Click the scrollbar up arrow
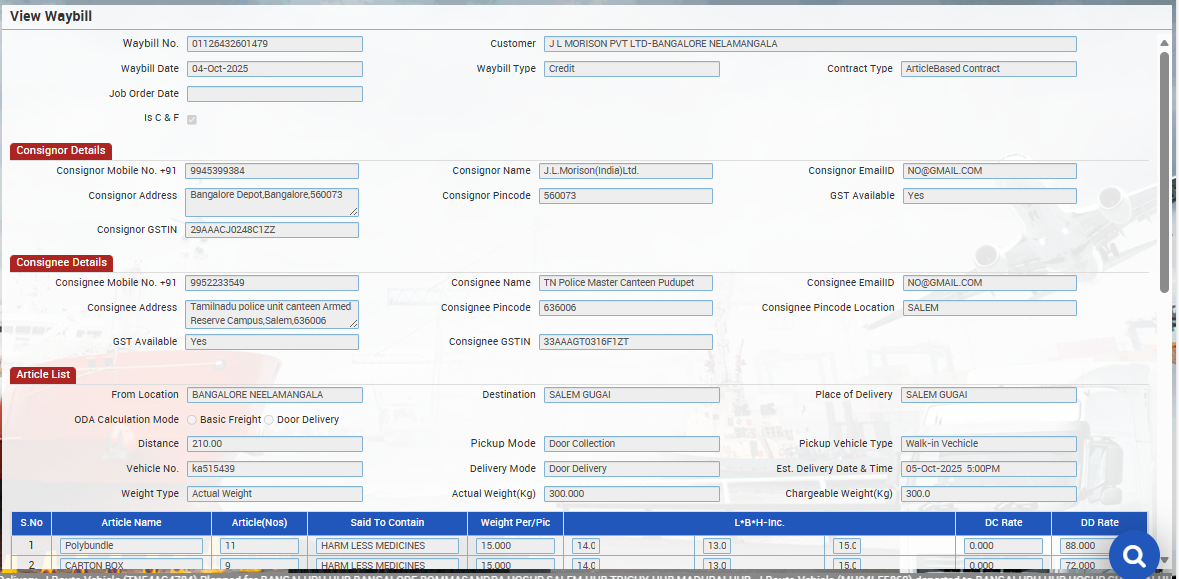 (1163, 43)
